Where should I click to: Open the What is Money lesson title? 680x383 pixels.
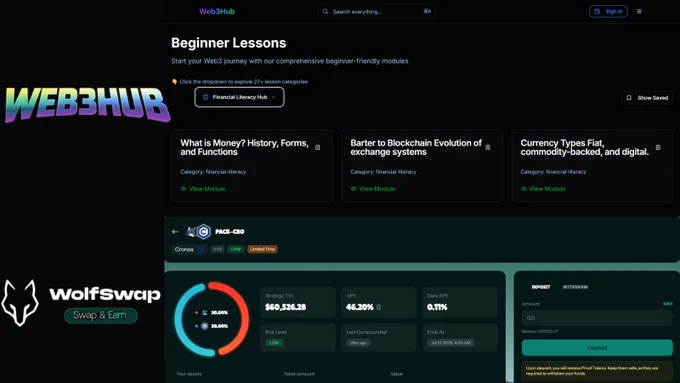tap(245, 147)
